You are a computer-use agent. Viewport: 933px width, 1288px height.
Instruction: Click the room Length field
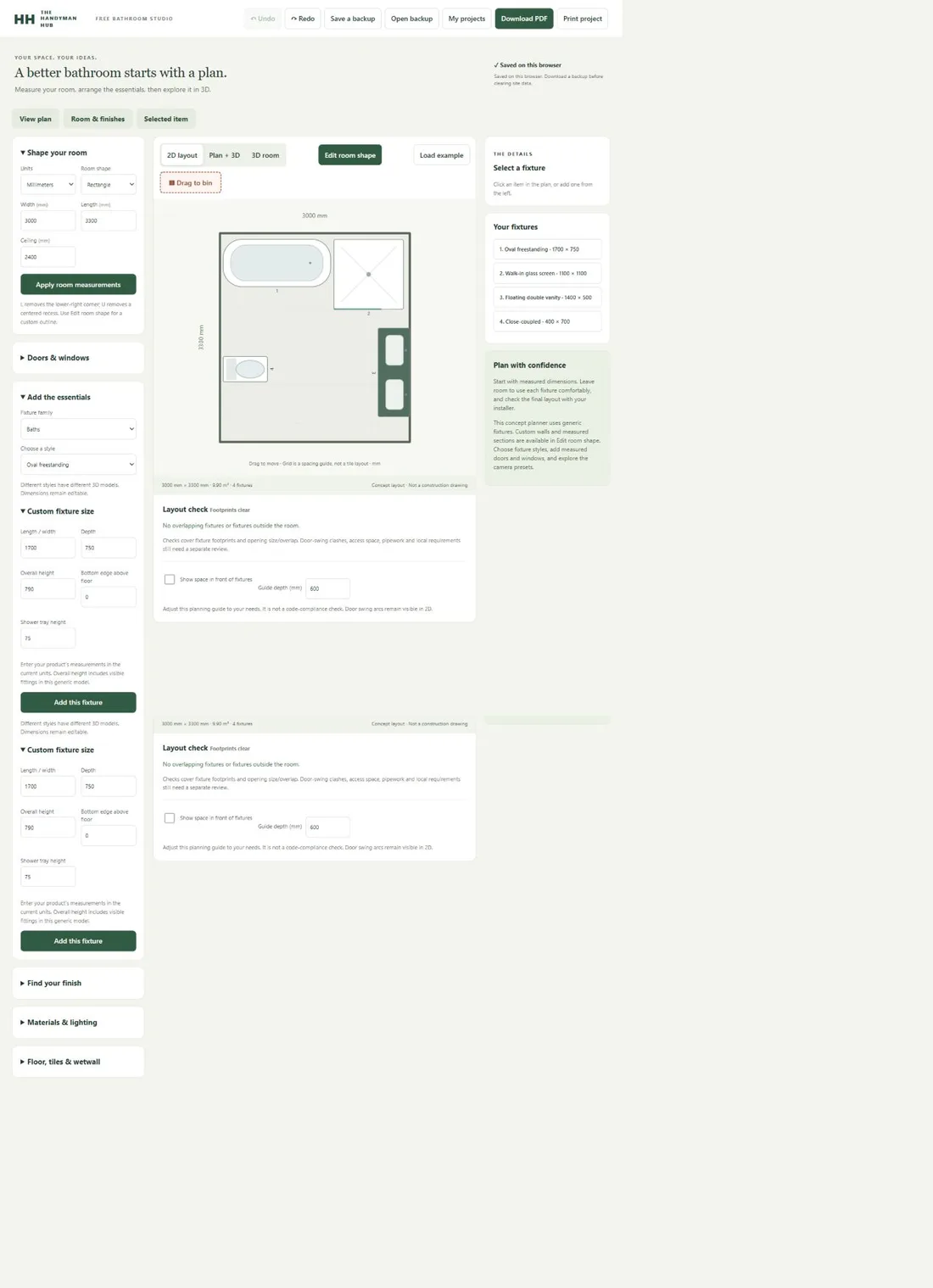[109, 220]
